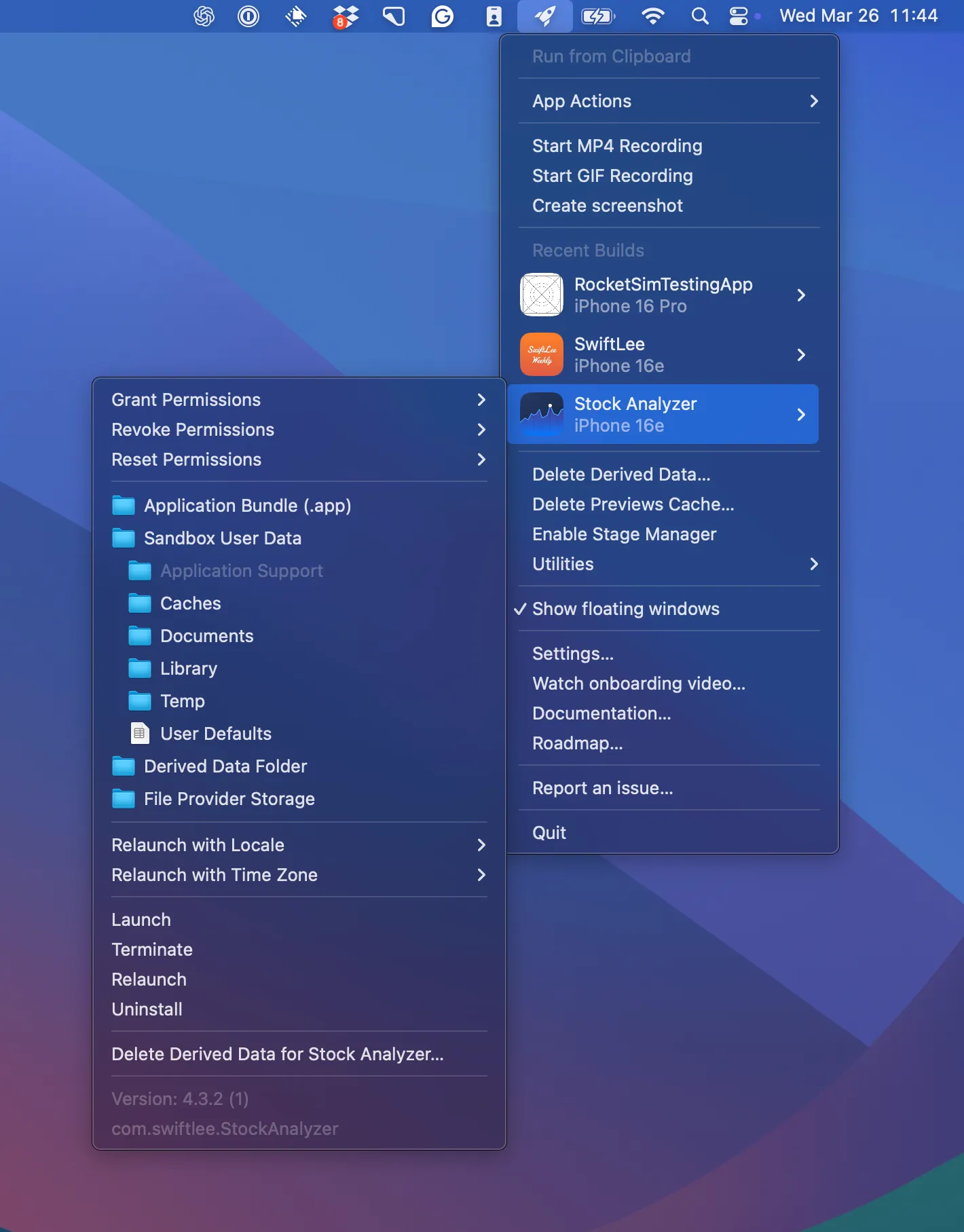Open Roadmap… menu entry
Image resolution: width=964 pixels, height=1232 pixels.
[x=577, y=743]
